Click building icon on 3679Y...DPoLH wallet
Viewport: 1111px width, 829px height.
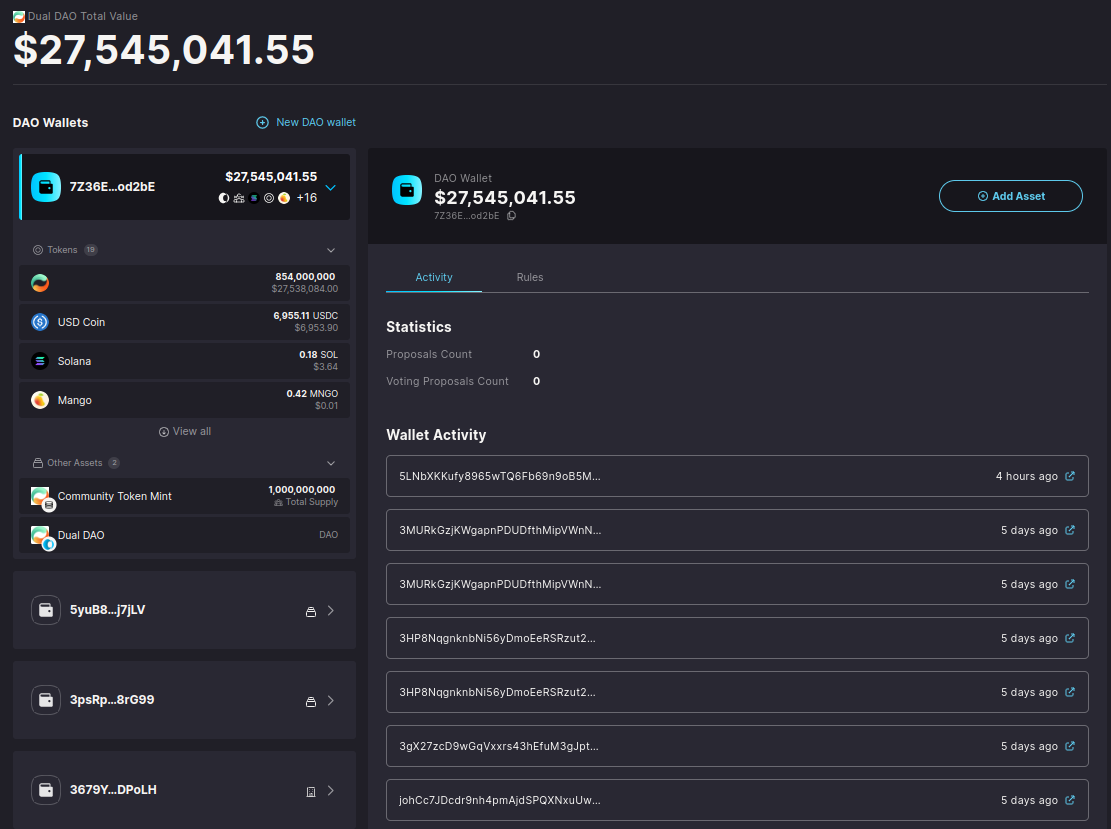pos(310,791)
